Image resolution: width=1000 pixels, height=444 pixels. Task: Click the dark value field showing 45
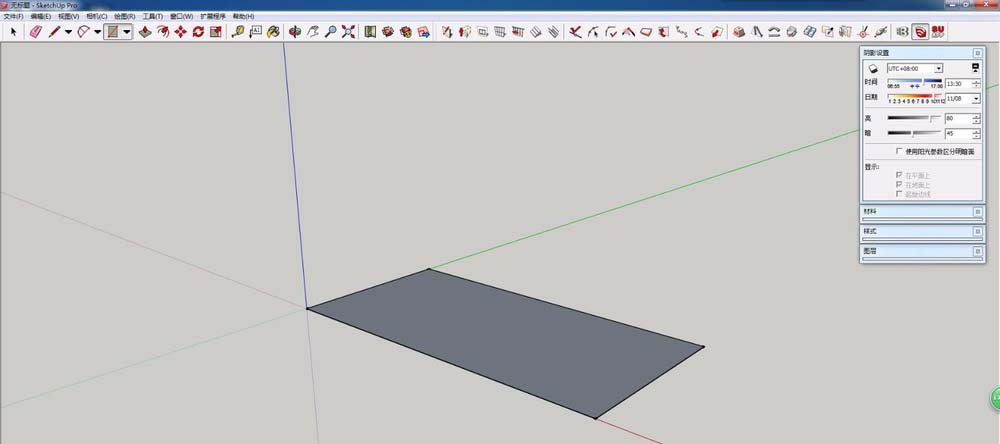(x=959, y=133)
